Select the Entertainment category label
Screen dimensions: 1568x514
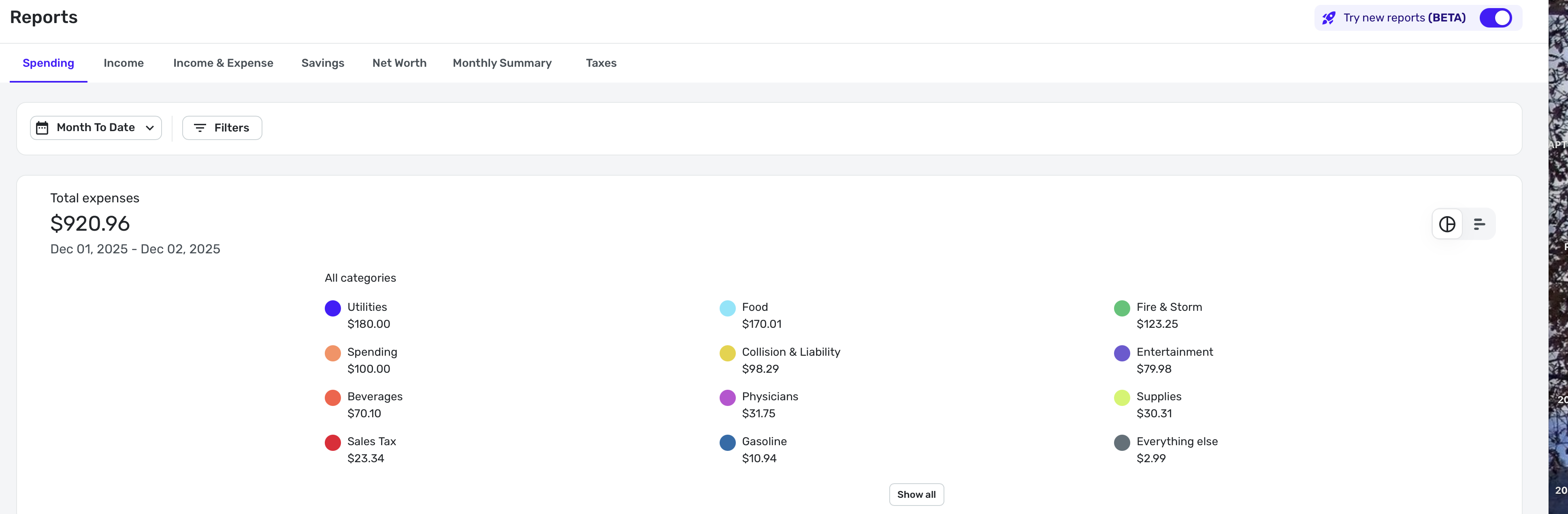[1174, 352]
